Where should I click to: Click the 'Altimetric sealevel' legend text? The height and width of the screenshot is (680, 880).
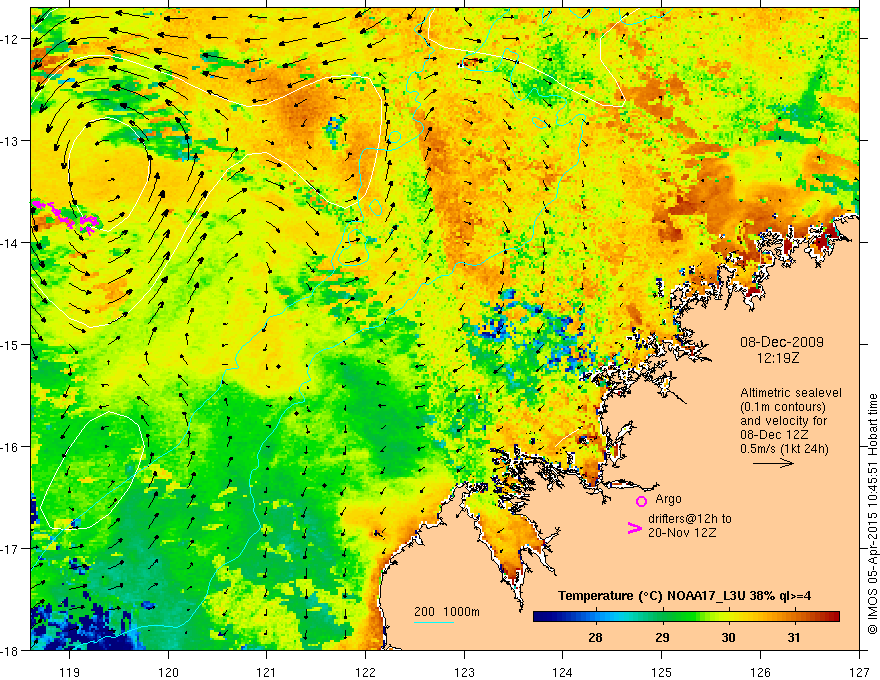point(791,393)
